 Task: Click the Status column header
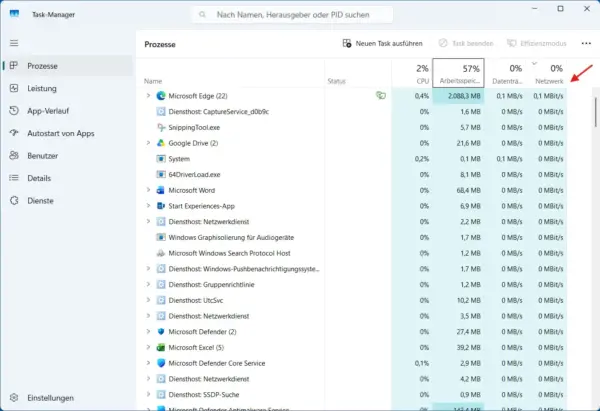[358, 73]
